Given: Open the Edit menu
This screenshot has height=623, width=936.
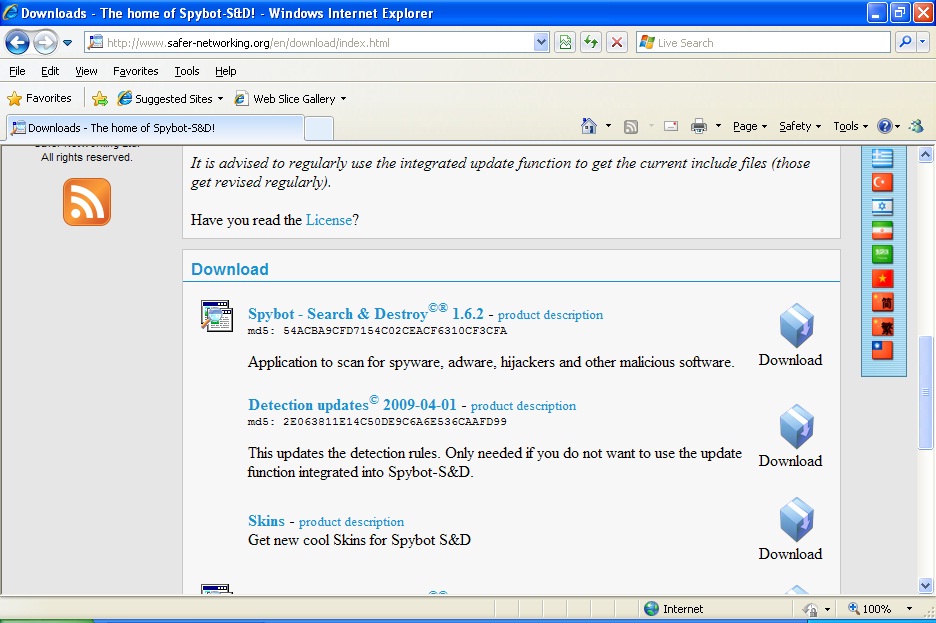Looking at the screenshot, I should (50, 71).
